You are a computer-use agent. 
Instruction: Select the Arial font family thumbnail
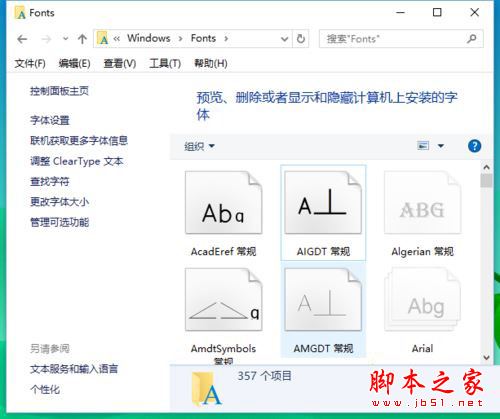pyautogui.click(x=422, y=299)
